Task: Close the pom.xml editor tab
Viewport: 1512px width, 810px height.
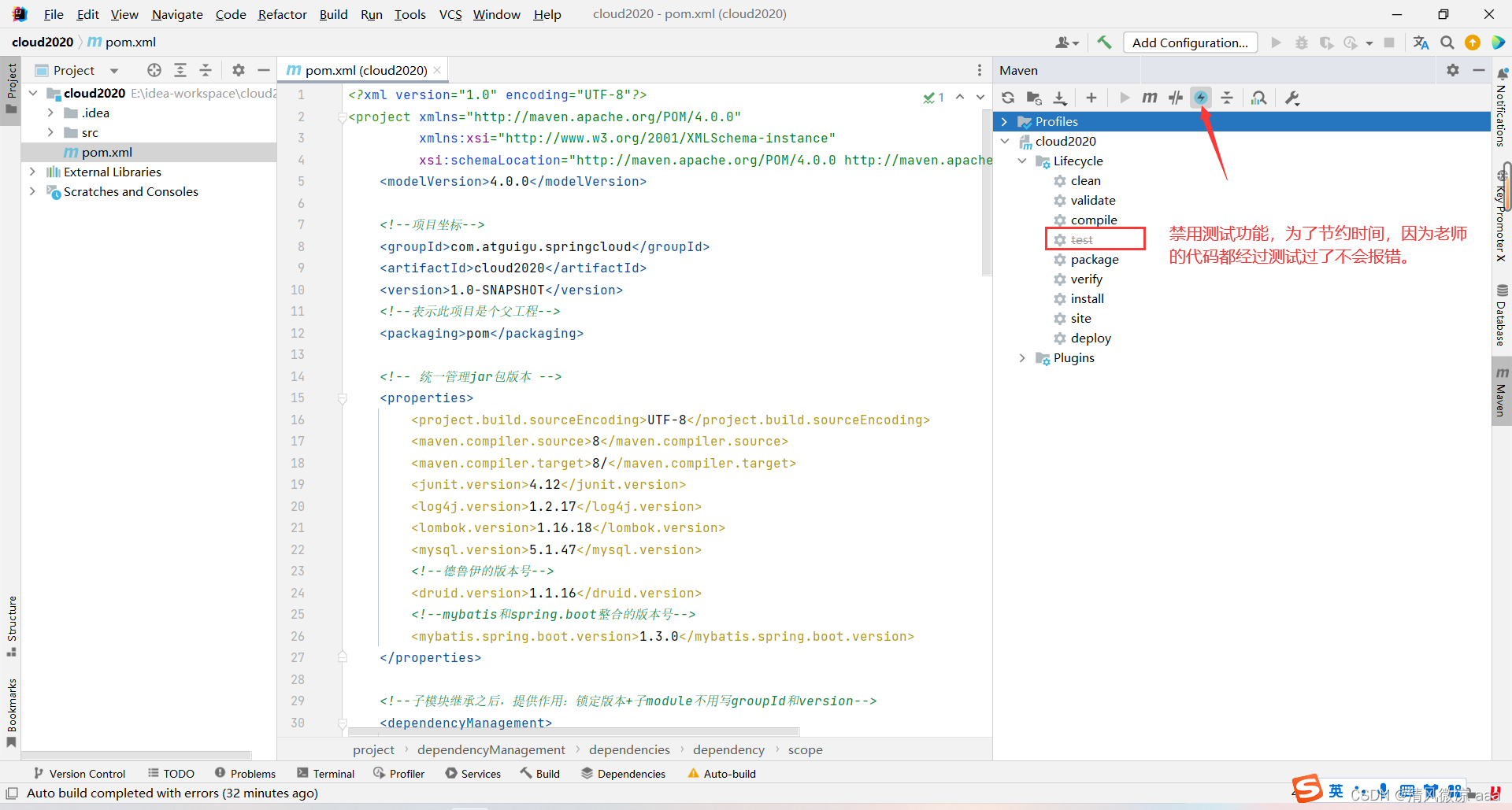Action: click(x=437, y=70)
